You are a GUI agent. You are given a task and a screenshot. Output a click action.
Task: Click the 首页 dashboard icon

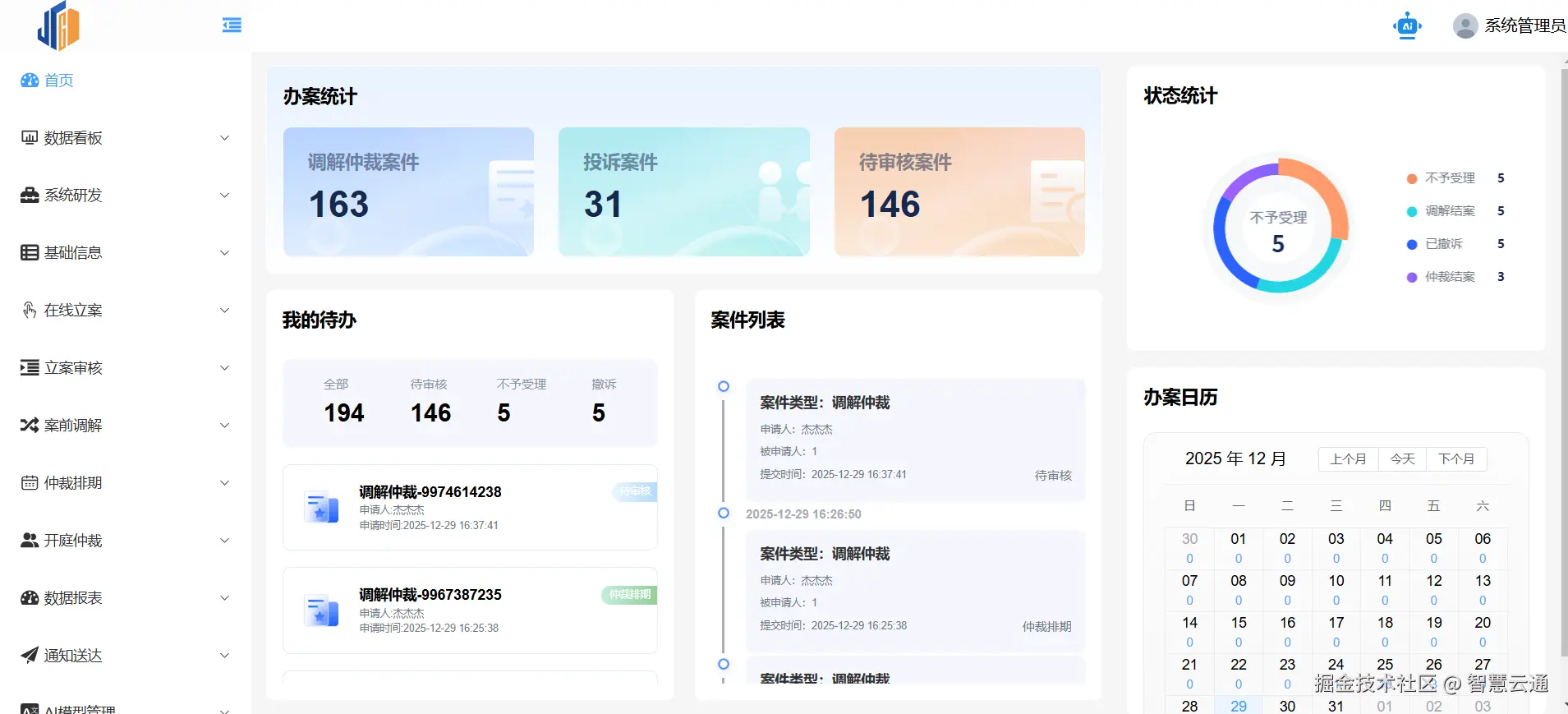(30, 81)
